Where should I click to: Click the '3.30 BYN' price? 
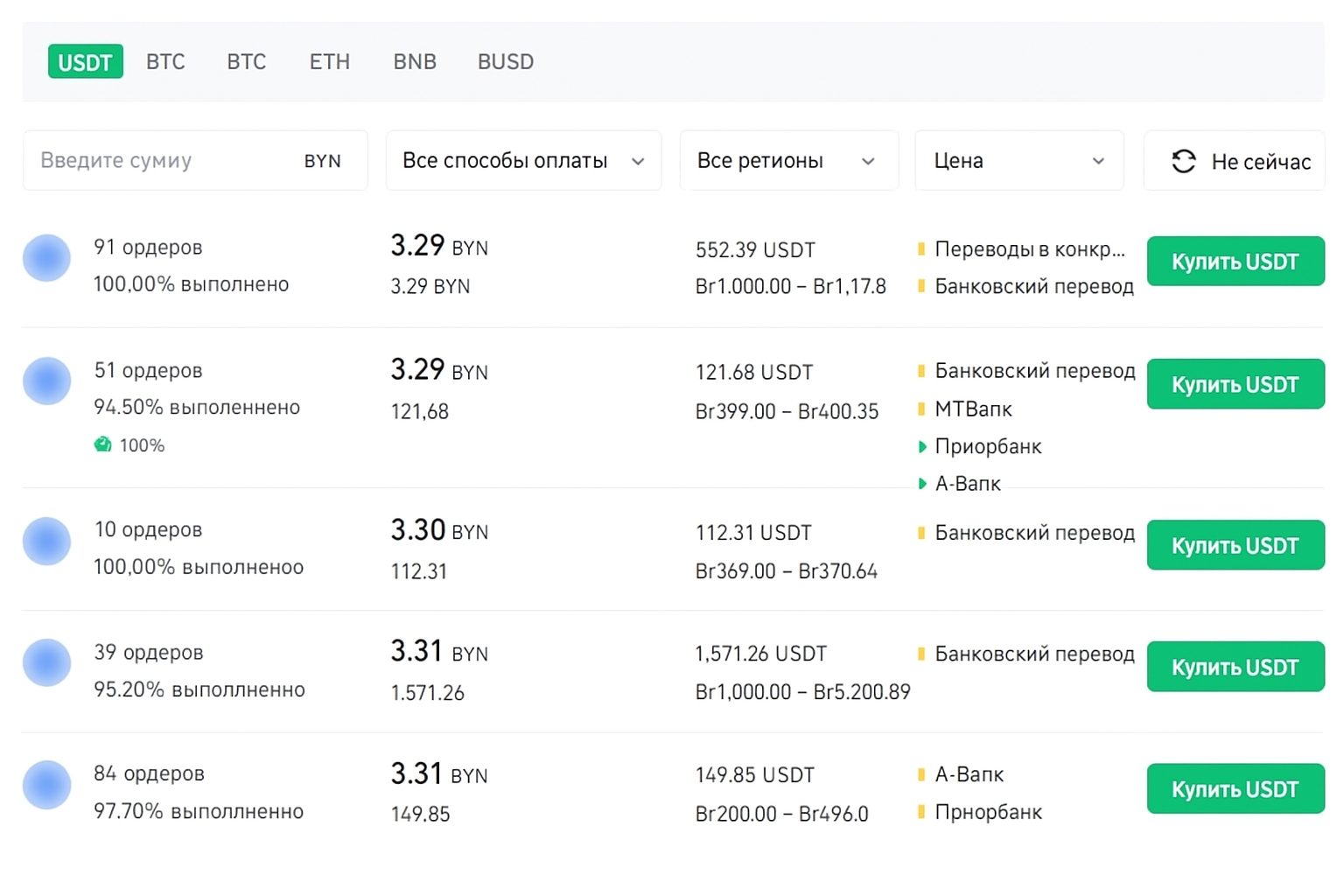pos(439,530)
